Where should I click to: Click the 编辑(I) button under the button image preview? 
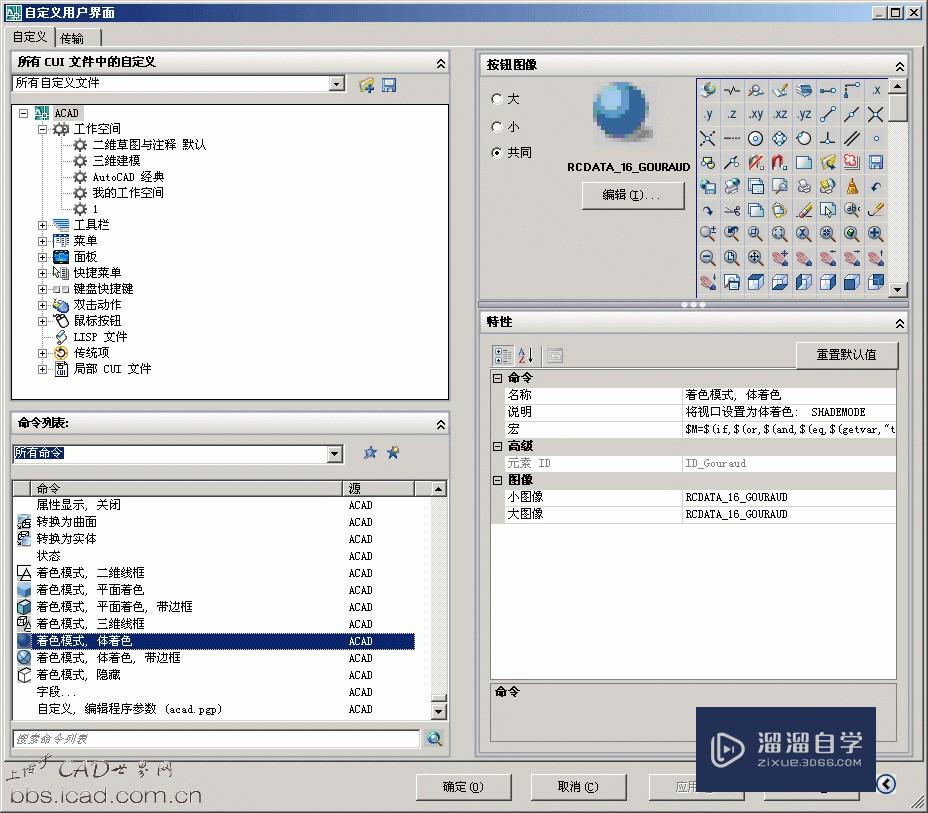click(x=633, y=196)
